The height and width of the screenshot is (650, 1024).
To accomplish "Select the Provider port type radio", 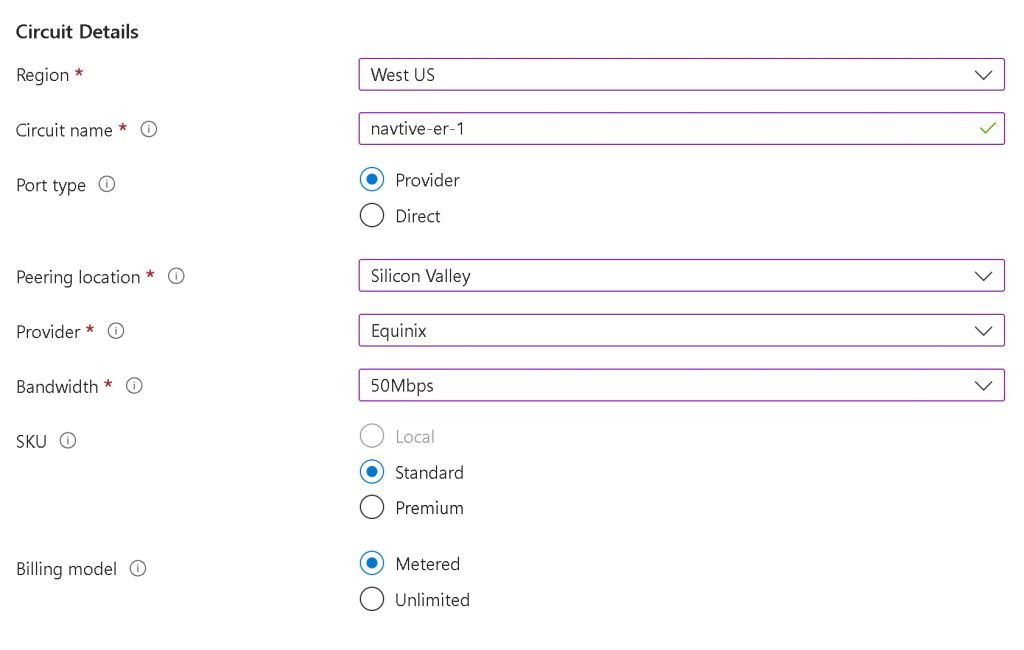I will click(x=372, y=180).
